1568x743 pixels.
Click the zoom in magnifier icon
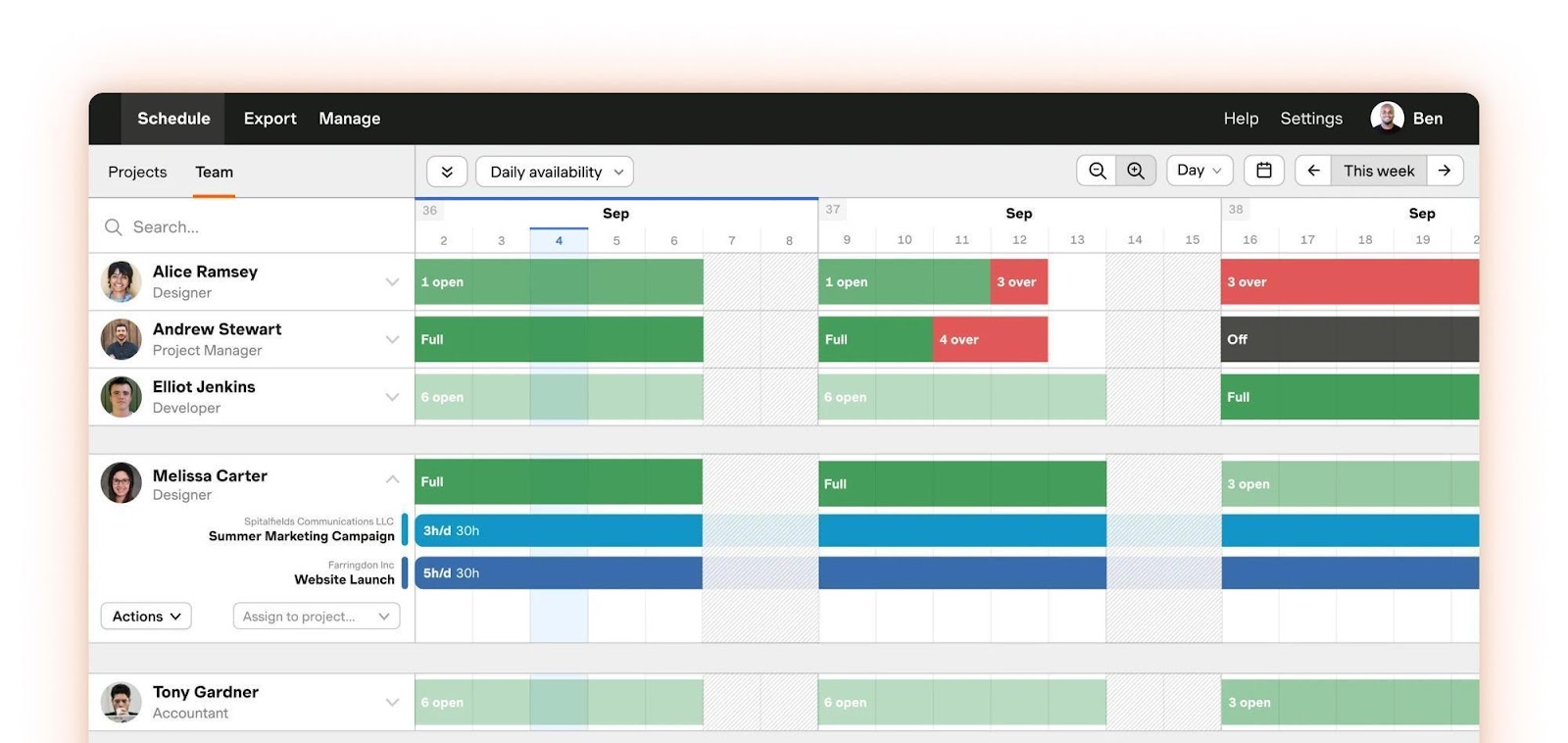coord(1136,171)
